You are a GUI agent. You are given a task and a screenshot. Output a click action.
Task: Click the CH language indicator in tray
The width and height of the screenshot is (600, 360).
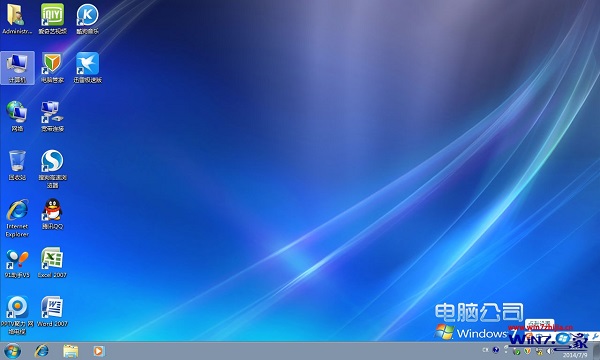coord(485,350)
